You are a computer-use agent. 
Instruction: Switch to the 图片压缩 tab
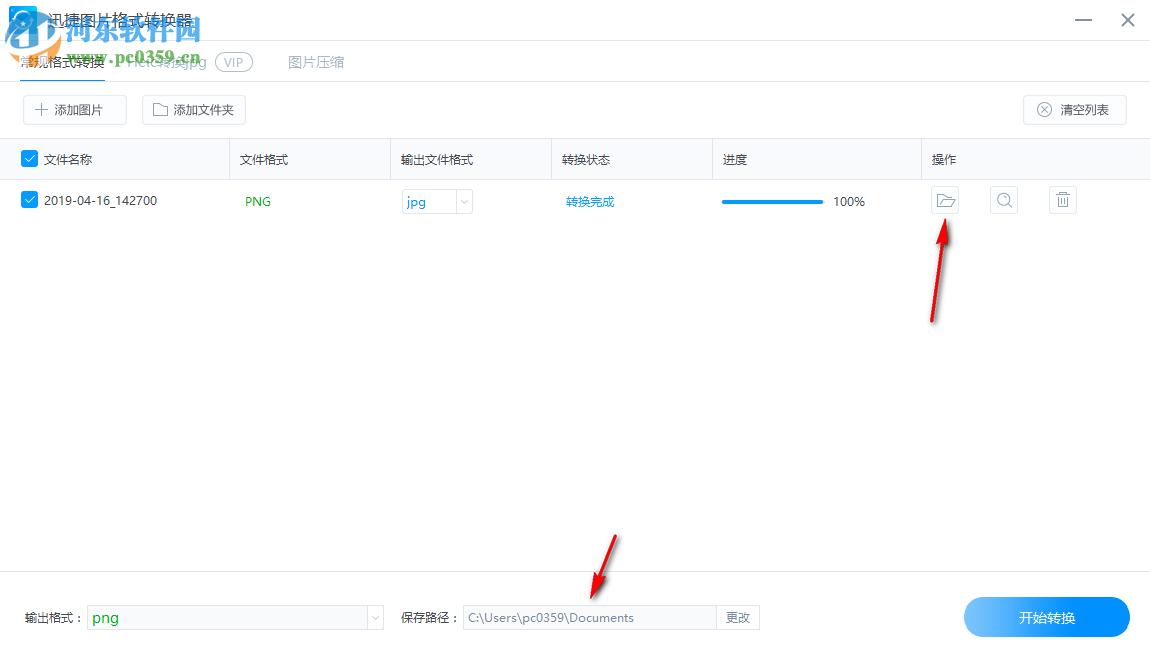click(316, 61)
